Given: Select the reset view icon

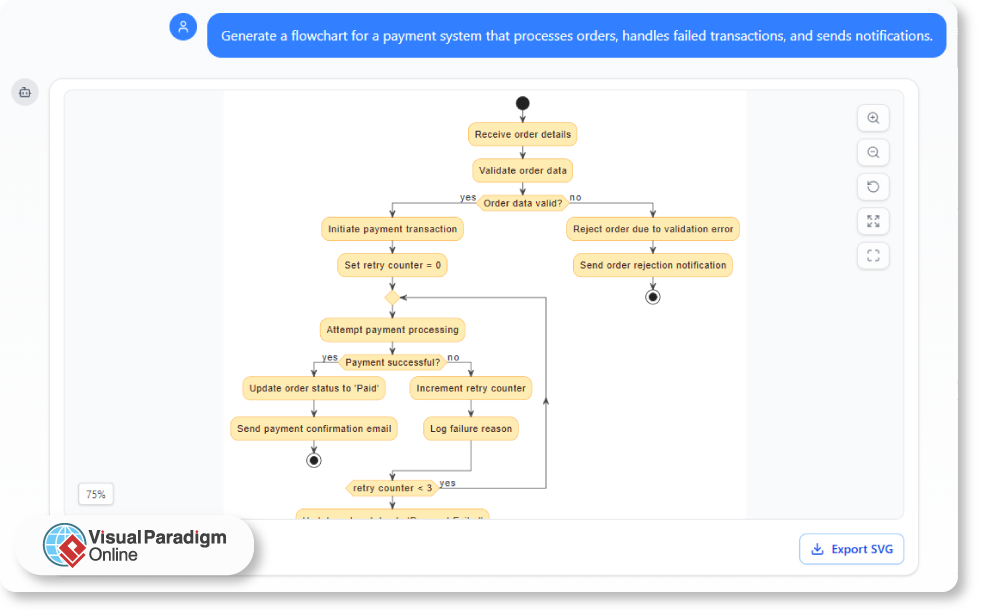Looking at the screenshot, I should 872,186.
